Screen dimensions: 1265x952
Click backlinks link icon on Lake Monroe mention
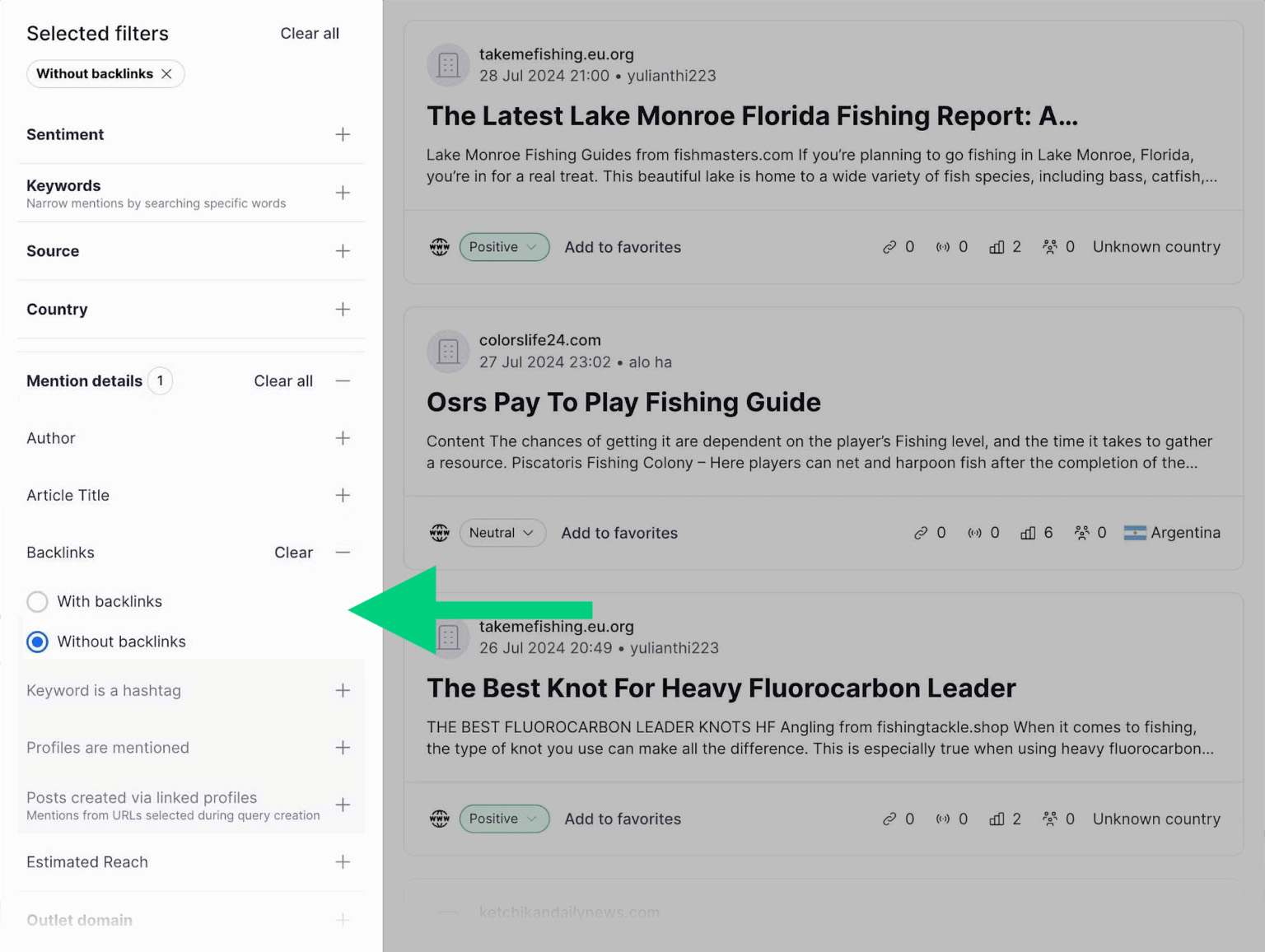coord(889,247)
